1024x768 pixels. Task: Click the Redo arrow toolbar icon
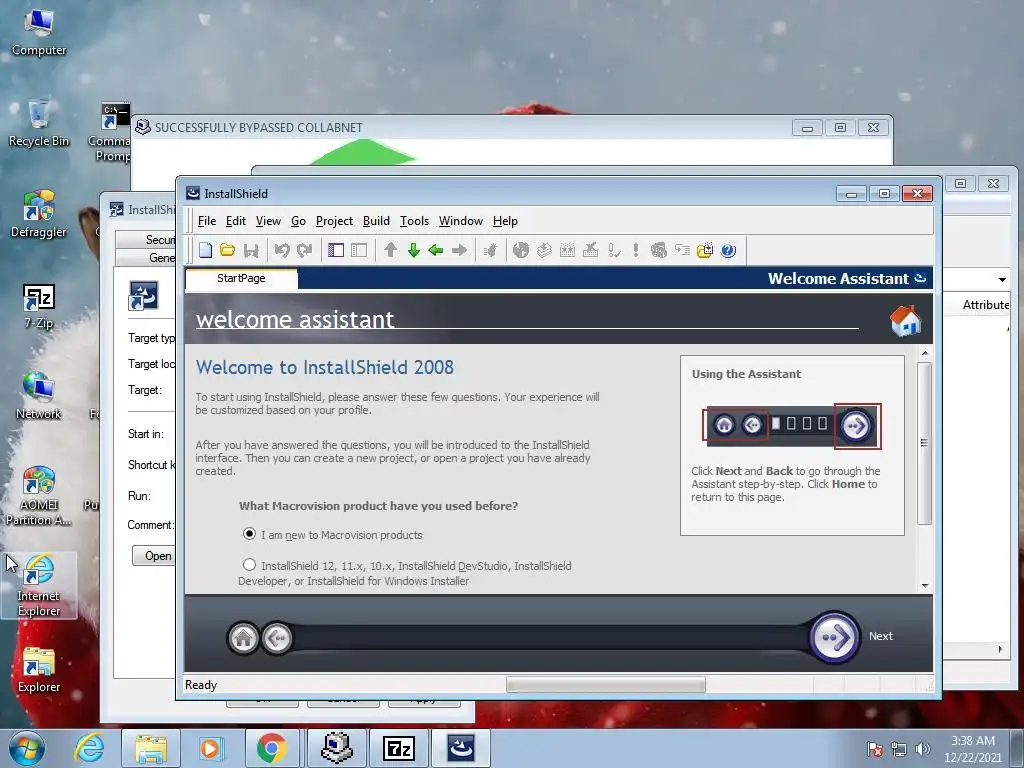[304, 250]
